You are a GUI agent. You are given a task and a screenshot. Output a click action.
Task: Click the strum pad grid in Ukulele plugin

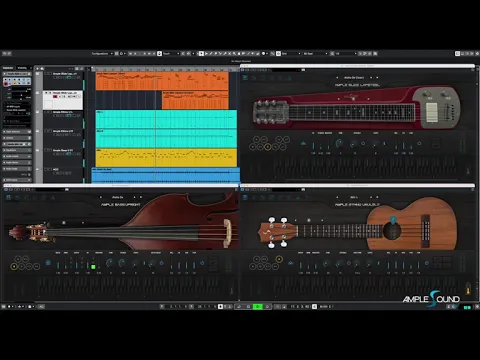[442, 262]
